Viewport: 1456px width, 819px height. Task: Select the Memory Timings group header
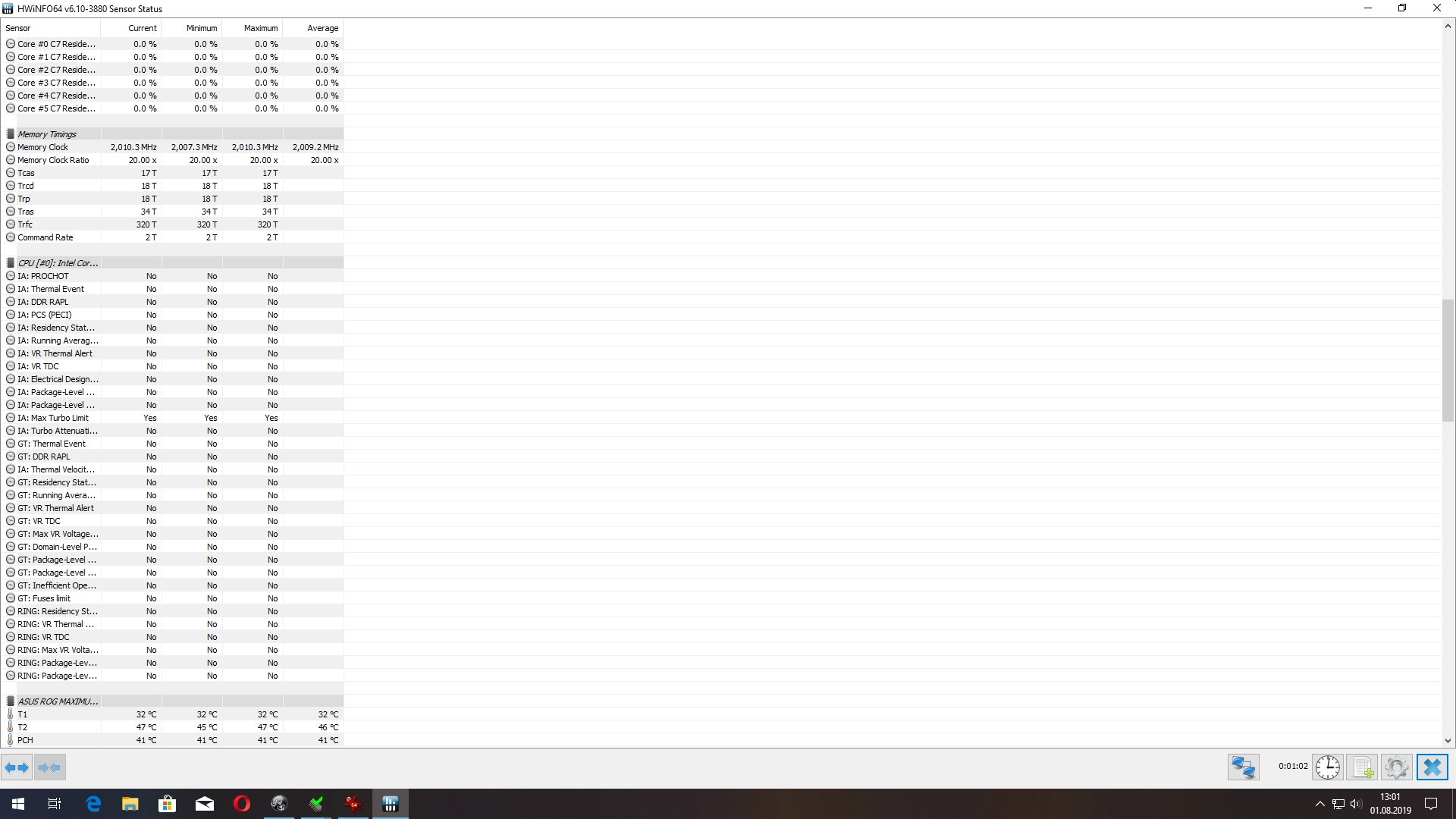pos(173,134)
